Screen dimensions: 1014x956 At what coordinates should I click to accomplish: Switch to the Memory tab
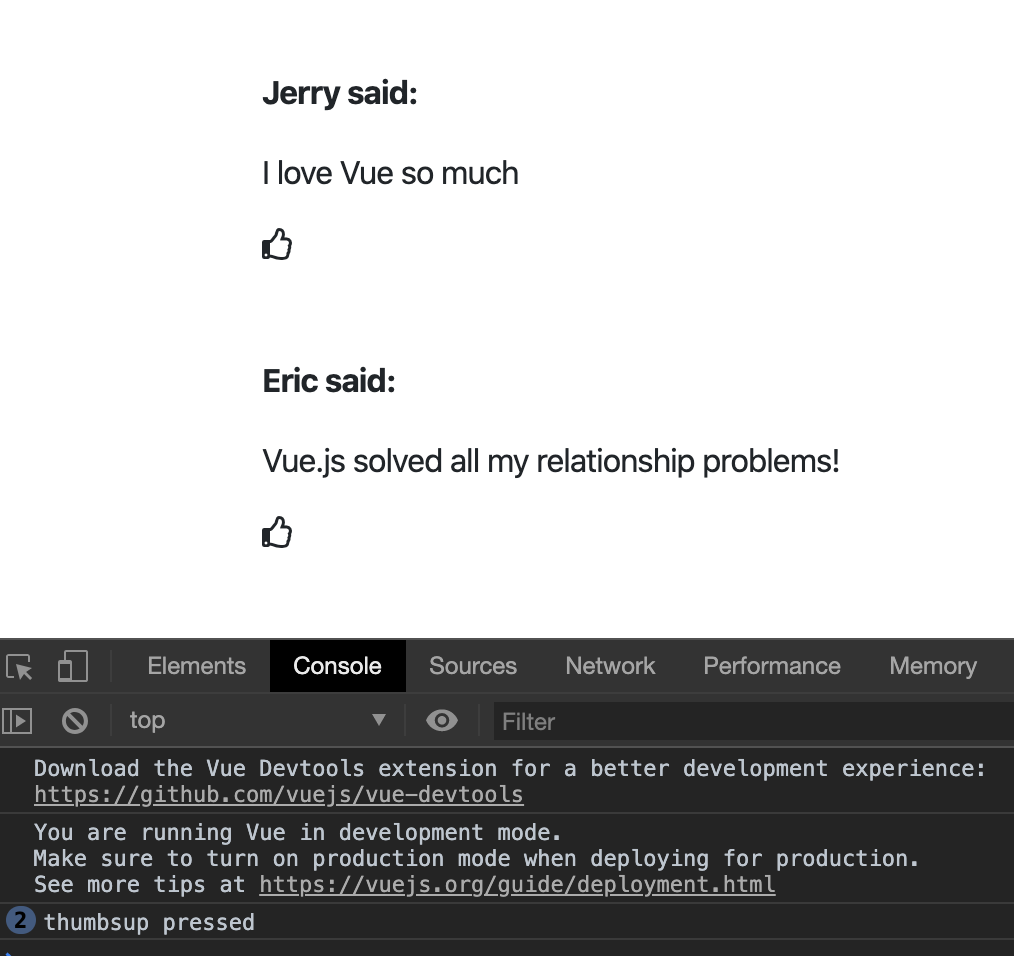coord(932,666)
